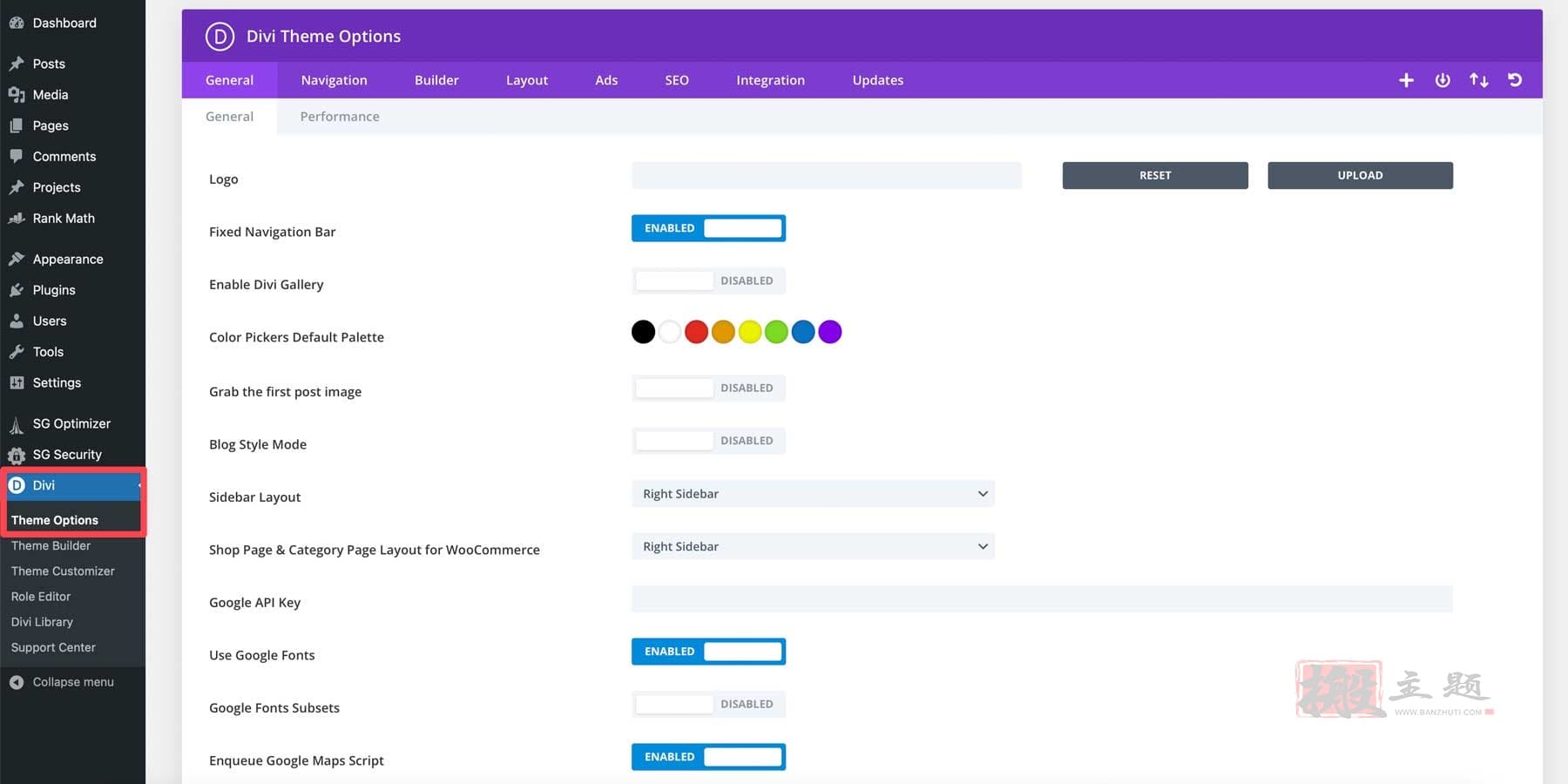Click the Tools wrench icon

pos(17,352)
